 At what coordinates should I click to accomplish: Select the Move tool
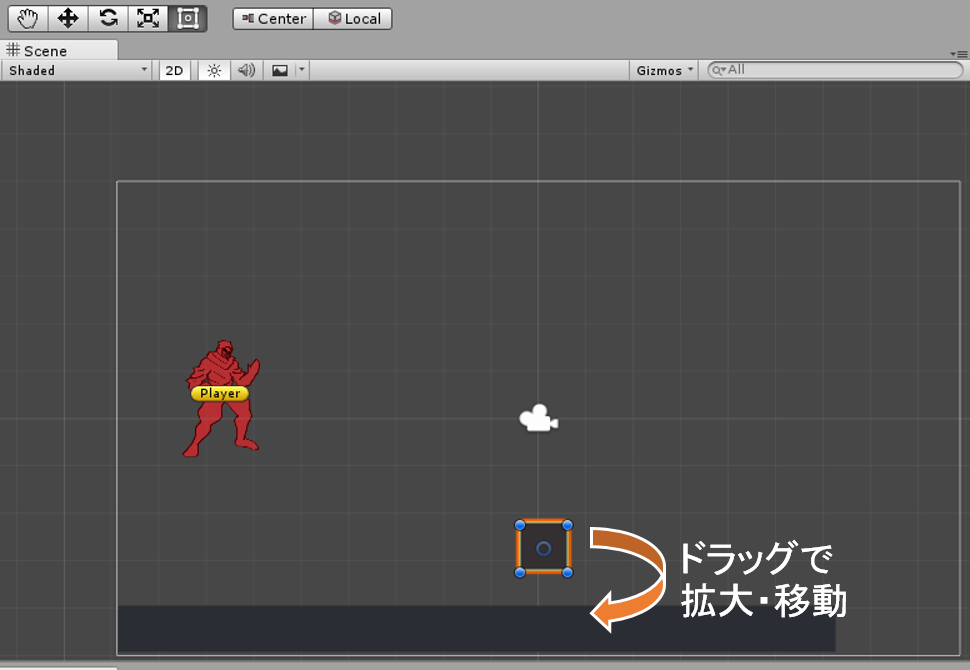[67, 19]
